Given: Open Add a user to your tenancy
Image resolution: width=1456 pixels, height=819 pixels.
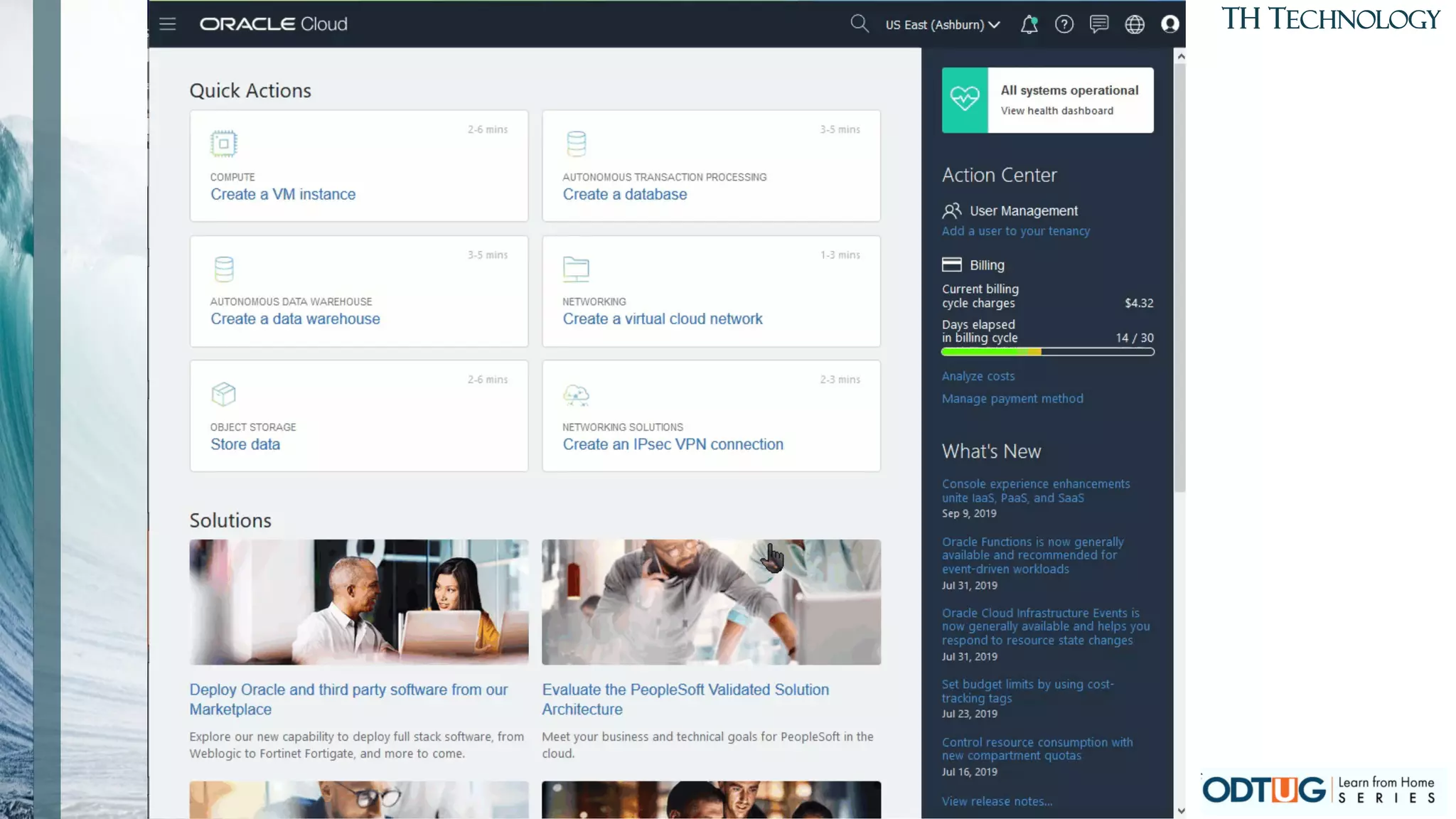Looking at the screenshot, I should coord(1015,231).
